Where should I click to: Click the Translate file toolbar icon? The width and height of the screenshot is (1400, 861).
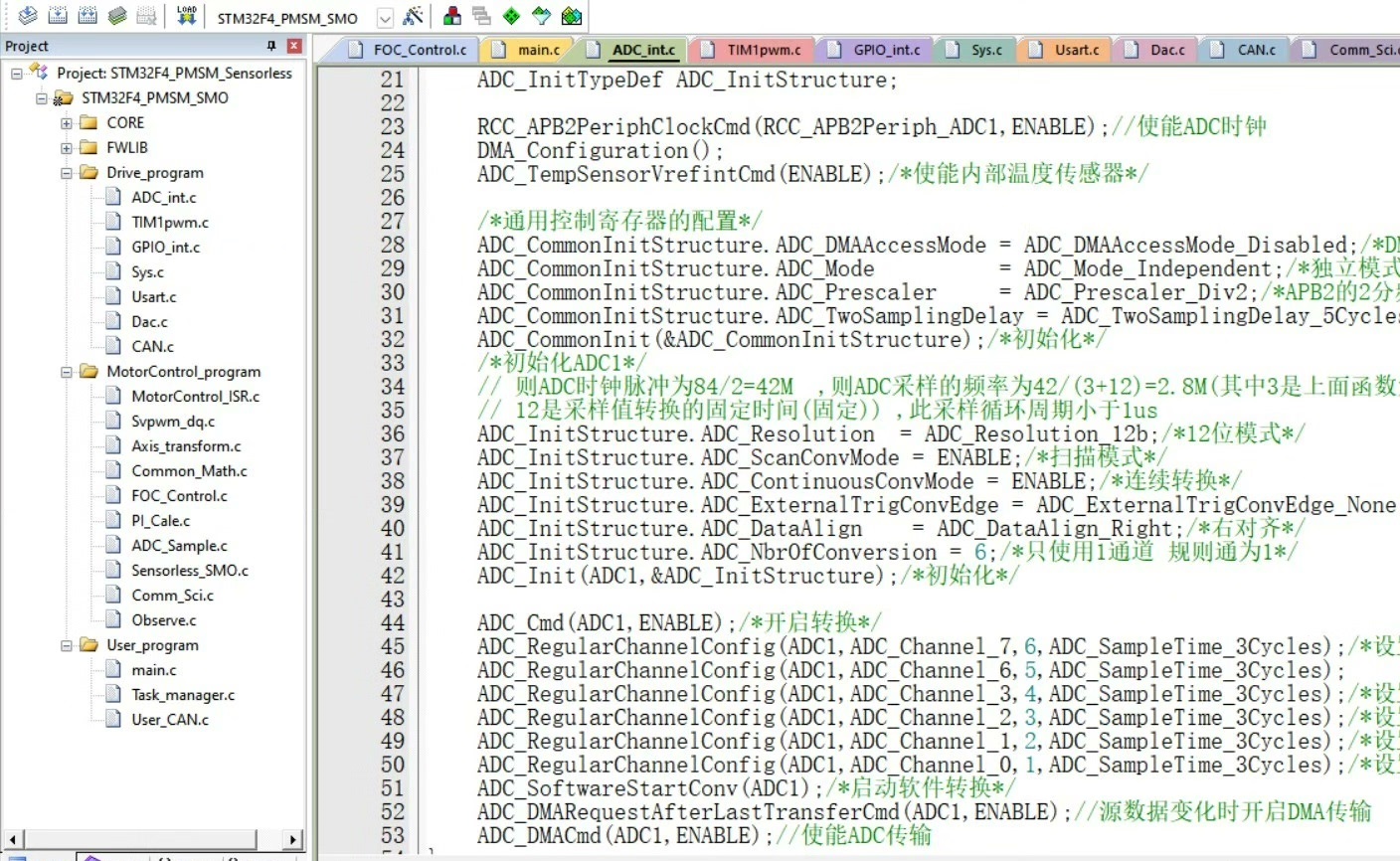click(28, 16)
